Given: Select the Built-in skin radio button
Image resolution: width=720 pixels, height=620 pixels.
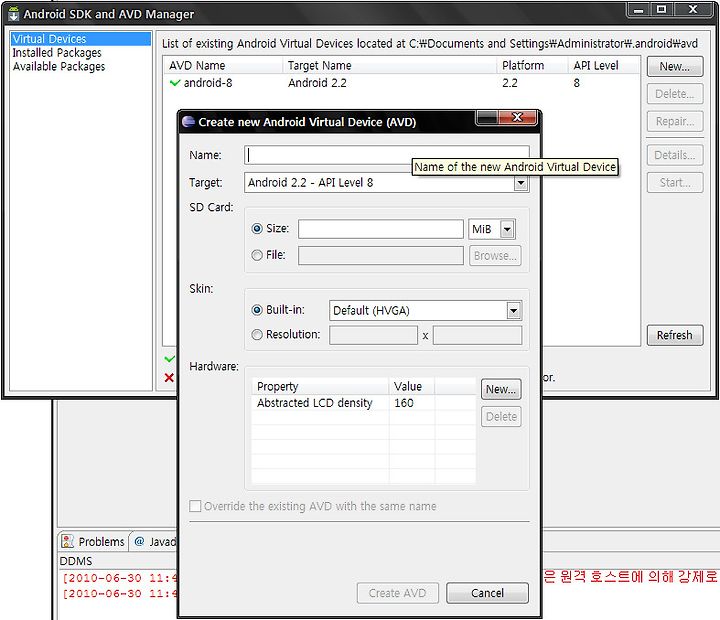Looking at the screenshot, I should click(x=257, y=310).
